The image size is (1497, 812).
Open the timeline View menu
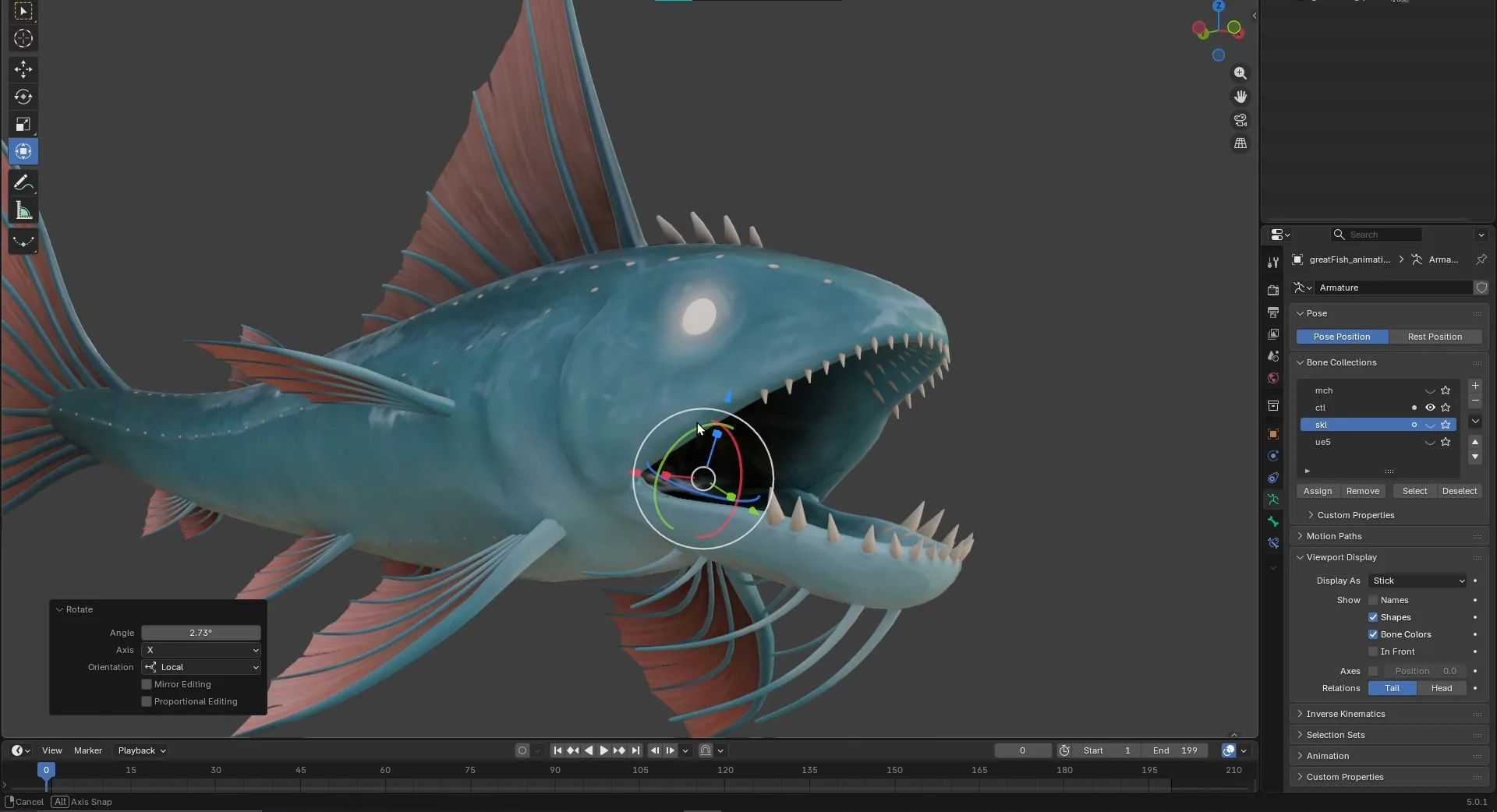[x=52, y=750]
